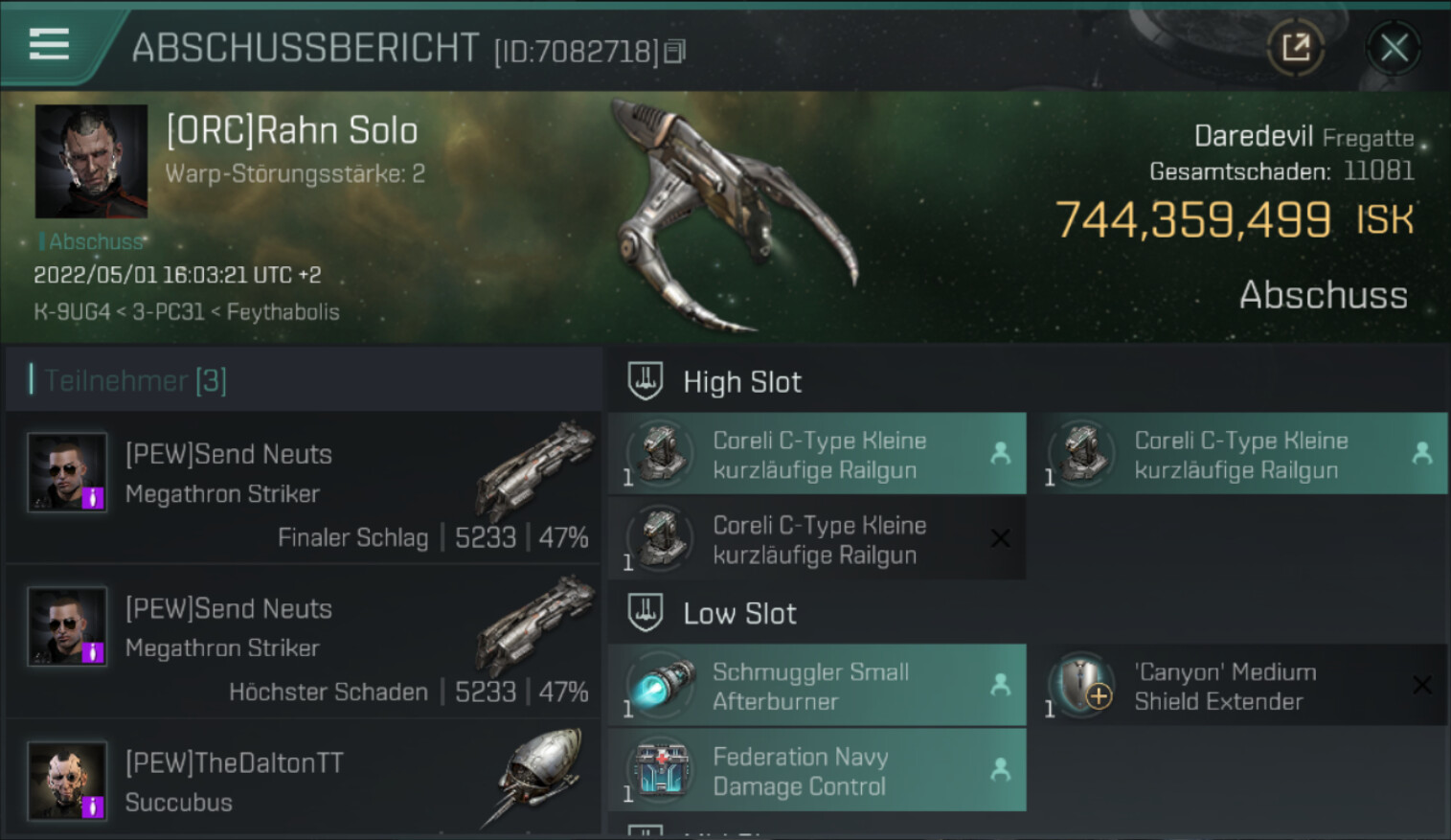Click Rahn Solo's character portrait

click(x=91, y=161)
